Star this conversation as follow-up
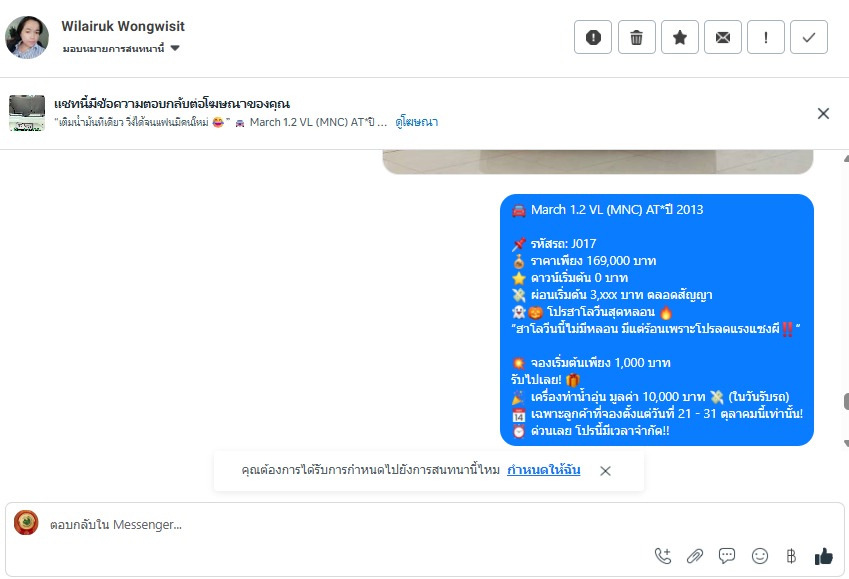 tap(680, 37)
